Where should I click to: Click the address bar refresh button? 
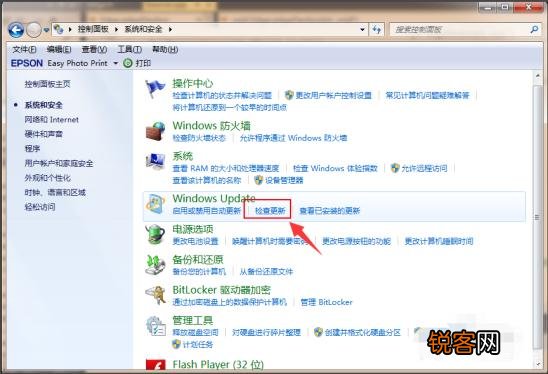point(376,30)
